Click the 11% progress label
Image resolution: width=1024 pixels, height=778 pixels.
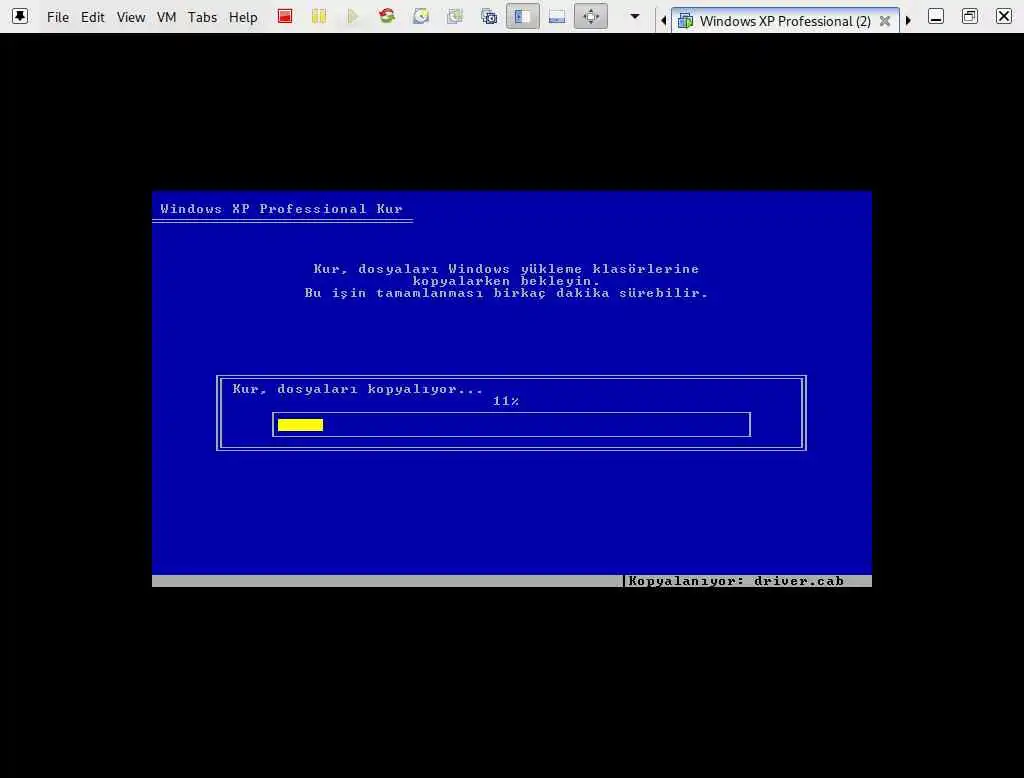tap(506, 401)
